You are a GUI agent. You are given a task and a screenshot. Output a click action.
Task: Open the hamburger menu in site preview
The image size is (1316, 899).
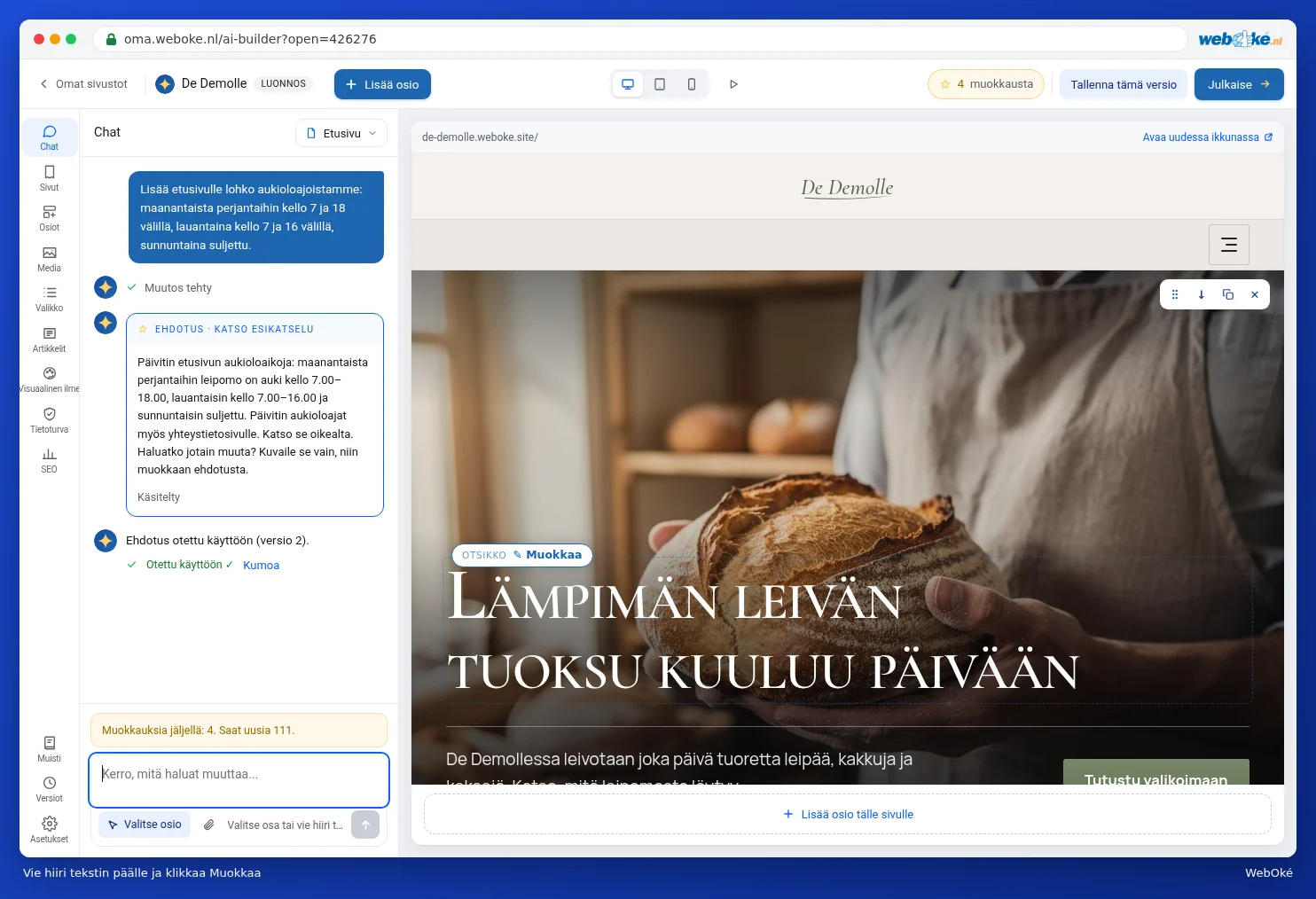click(x=1229, y=245)
